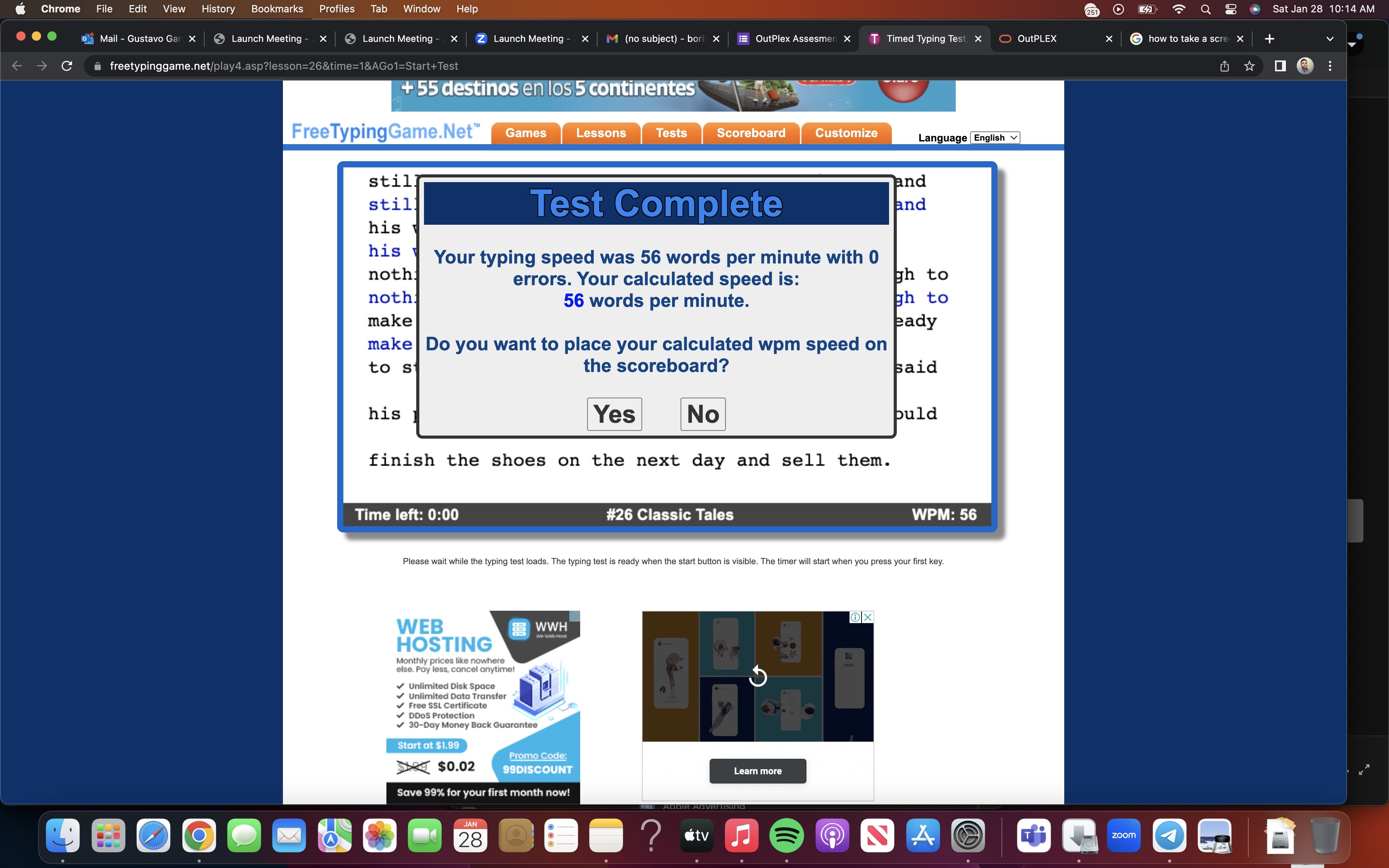Open the Lessons tab
Screen dimensions: 1389x868
[x=601, y=133]
